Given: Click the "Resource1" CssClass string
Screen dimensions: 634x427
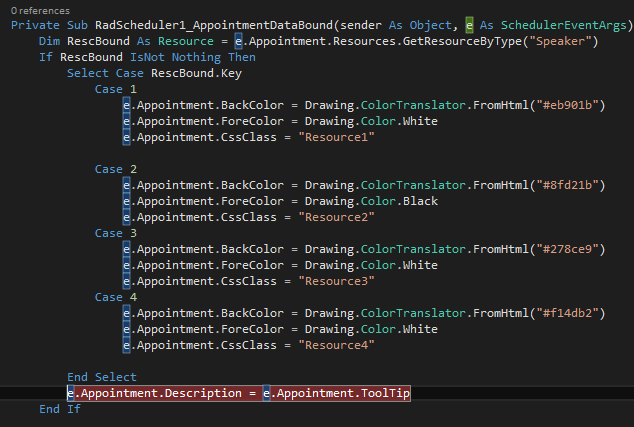Looking at the screenshot, I should tap(337, 137).
